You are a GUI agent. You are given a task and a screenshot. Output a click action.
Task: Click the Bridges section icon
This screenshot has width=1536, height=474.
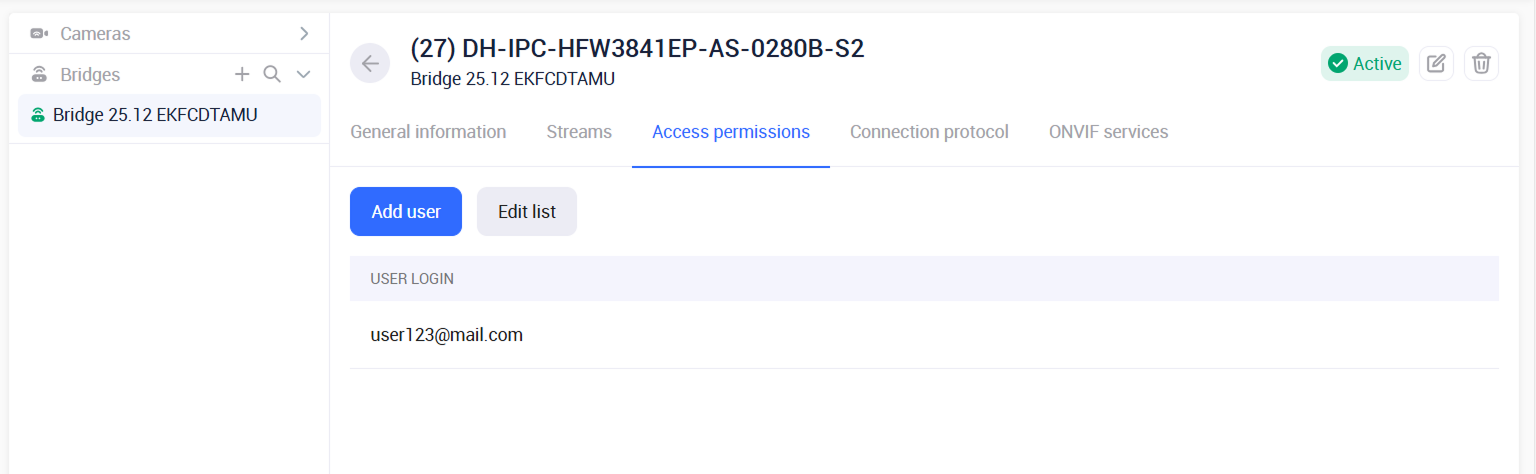39,75
